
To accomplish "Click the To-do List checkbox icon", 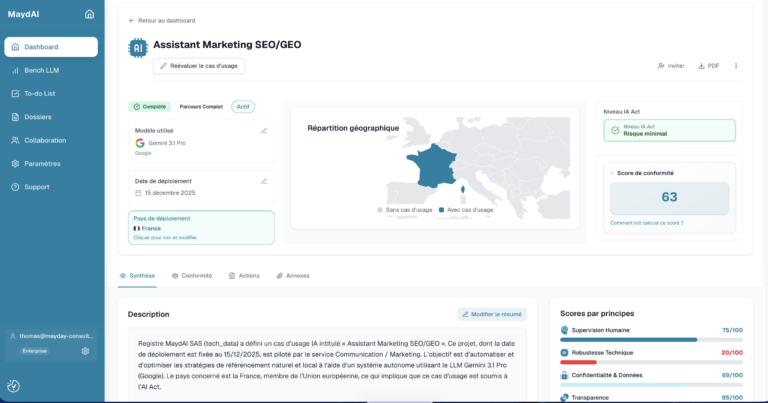I will point(15,94).
